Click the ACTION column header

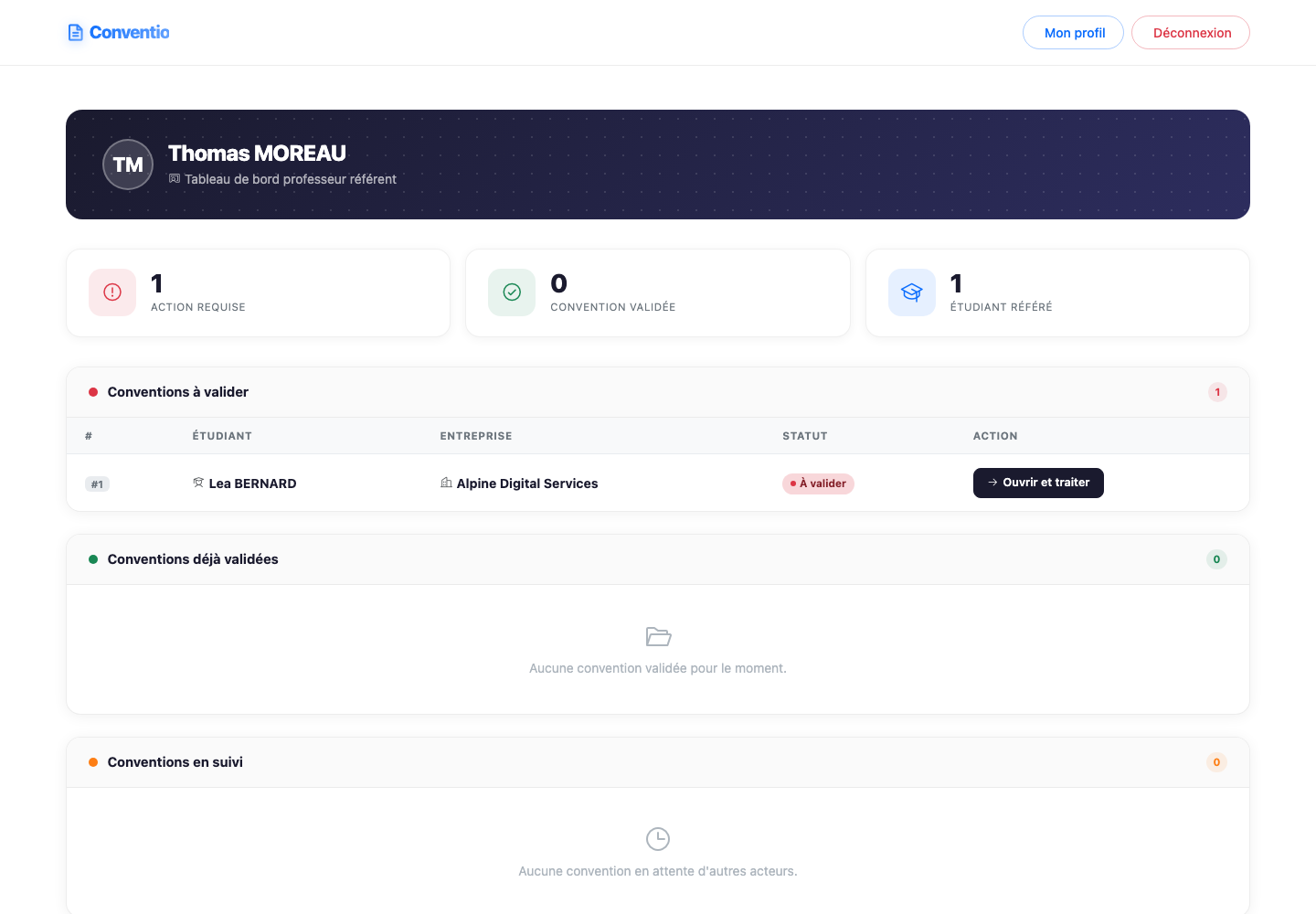tap(995, 436)
